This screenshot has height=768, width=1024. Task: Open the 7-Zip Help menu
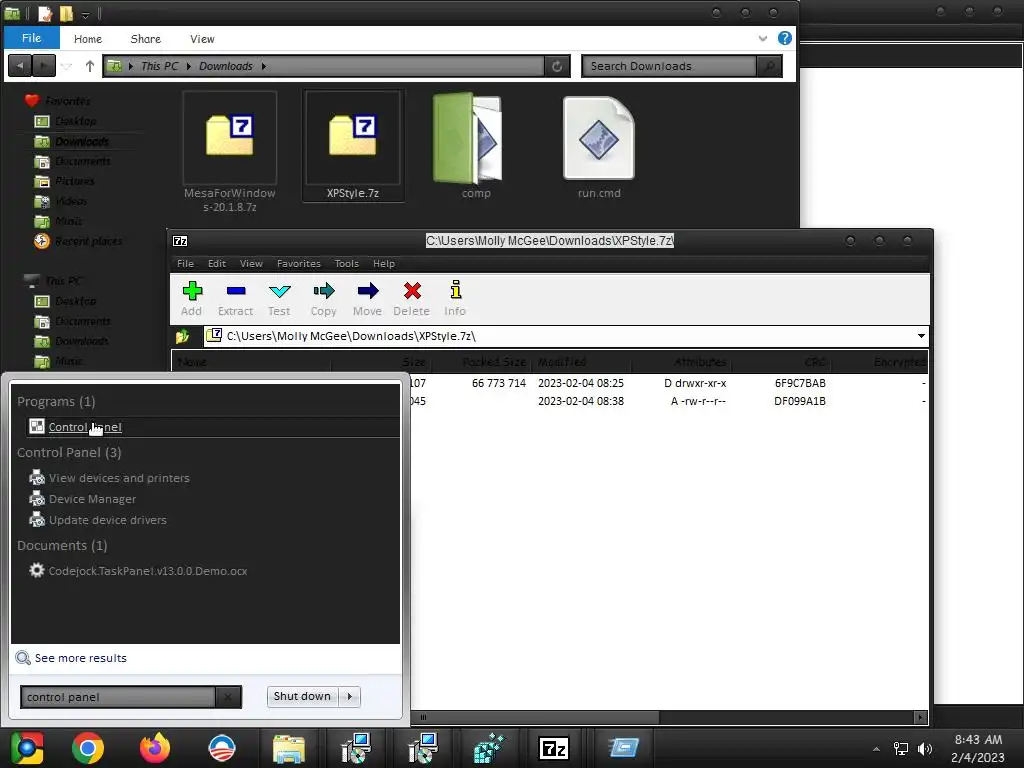384,264
